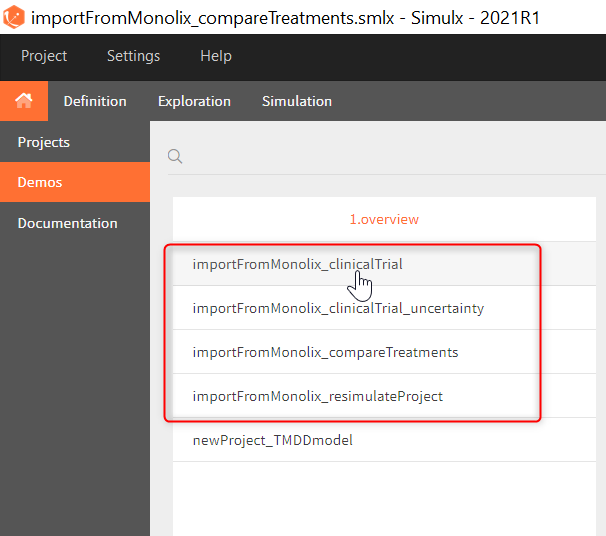This screenshot has width=606, height=536.
Task: Collapse the 1.overview demo section
Action: point(384,219)
